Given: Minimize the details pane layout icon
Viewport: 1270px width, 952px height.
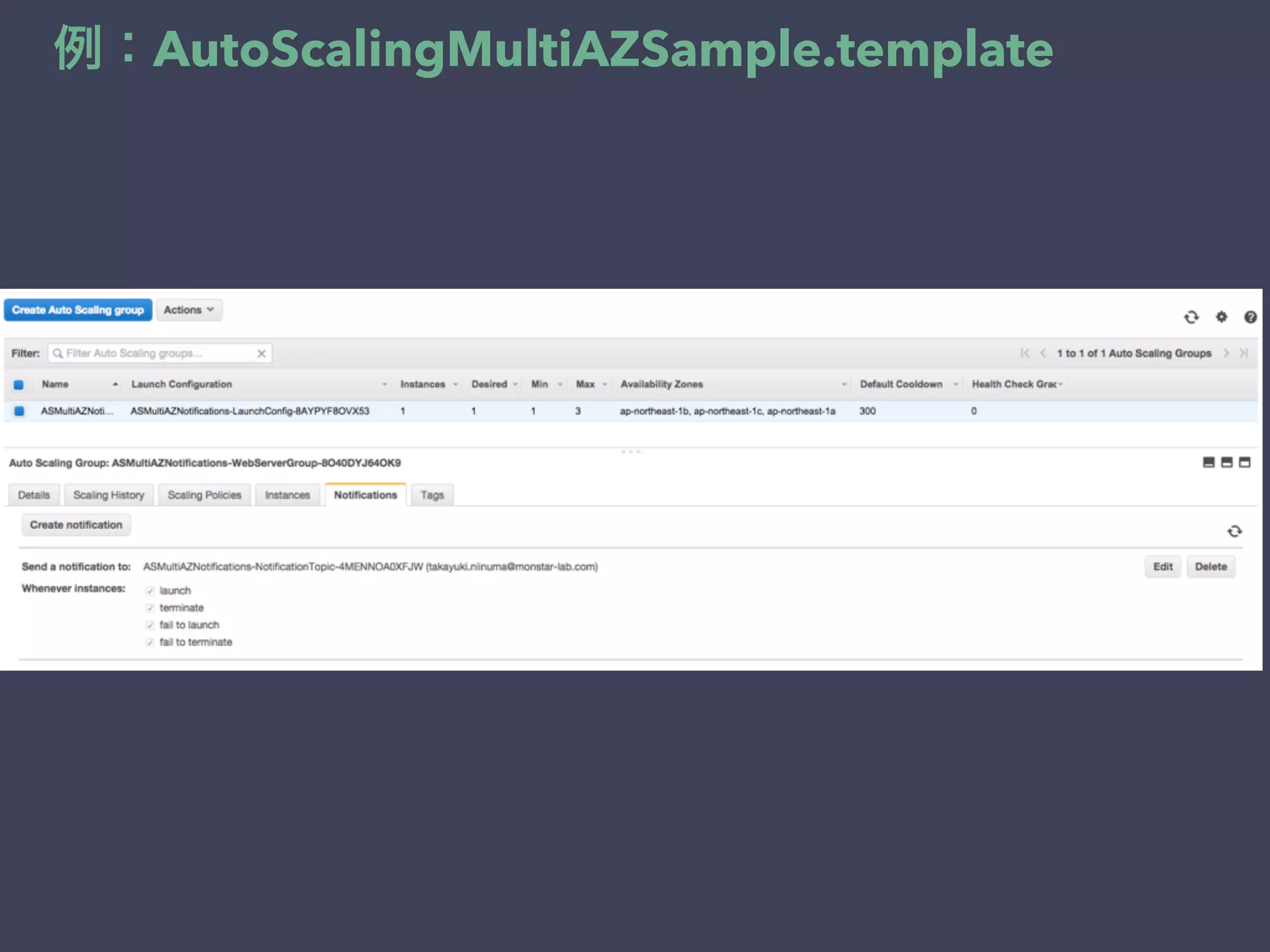Looking at the screenshot, I should pos(1209,462).
